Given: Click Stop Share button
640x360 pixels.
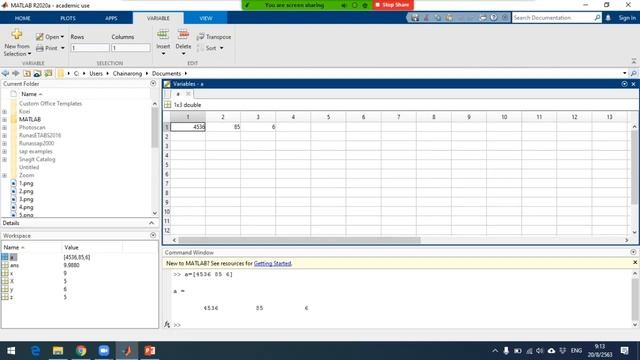Looking at the screenshot, I should coord(393,5).
